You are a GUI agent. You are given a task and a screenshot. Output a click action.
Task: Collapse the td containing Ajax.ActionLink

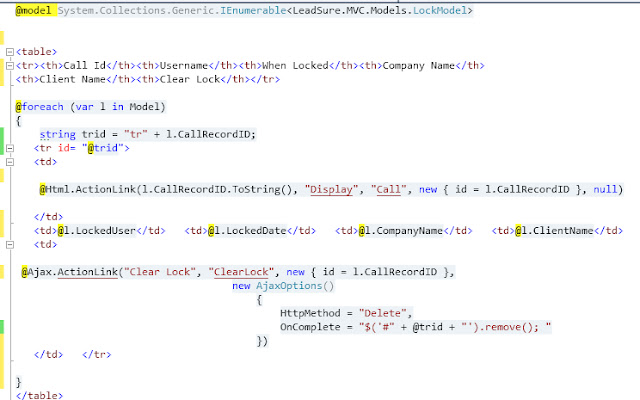(x=10, y=244)
